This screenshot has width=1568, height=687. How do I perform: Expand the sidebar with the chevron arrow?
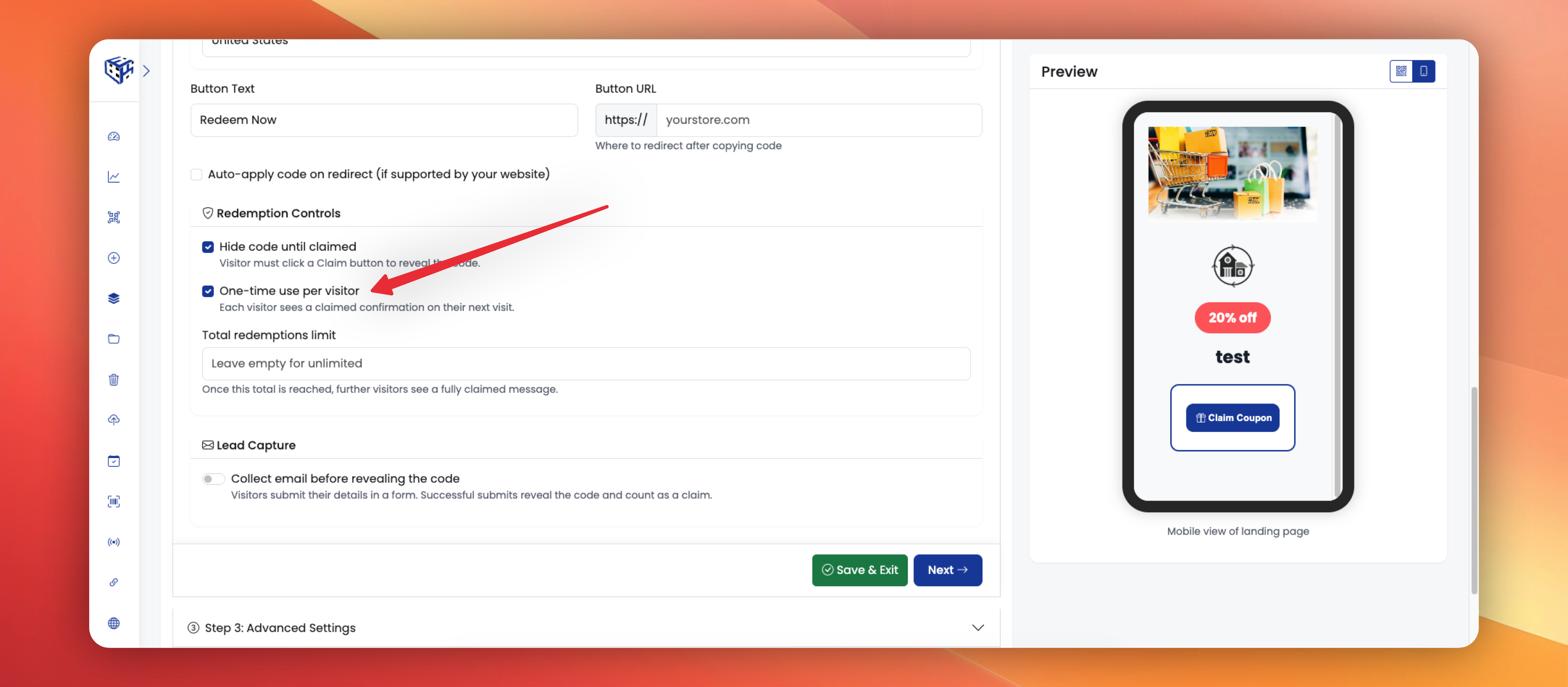(x=146, y=71)
